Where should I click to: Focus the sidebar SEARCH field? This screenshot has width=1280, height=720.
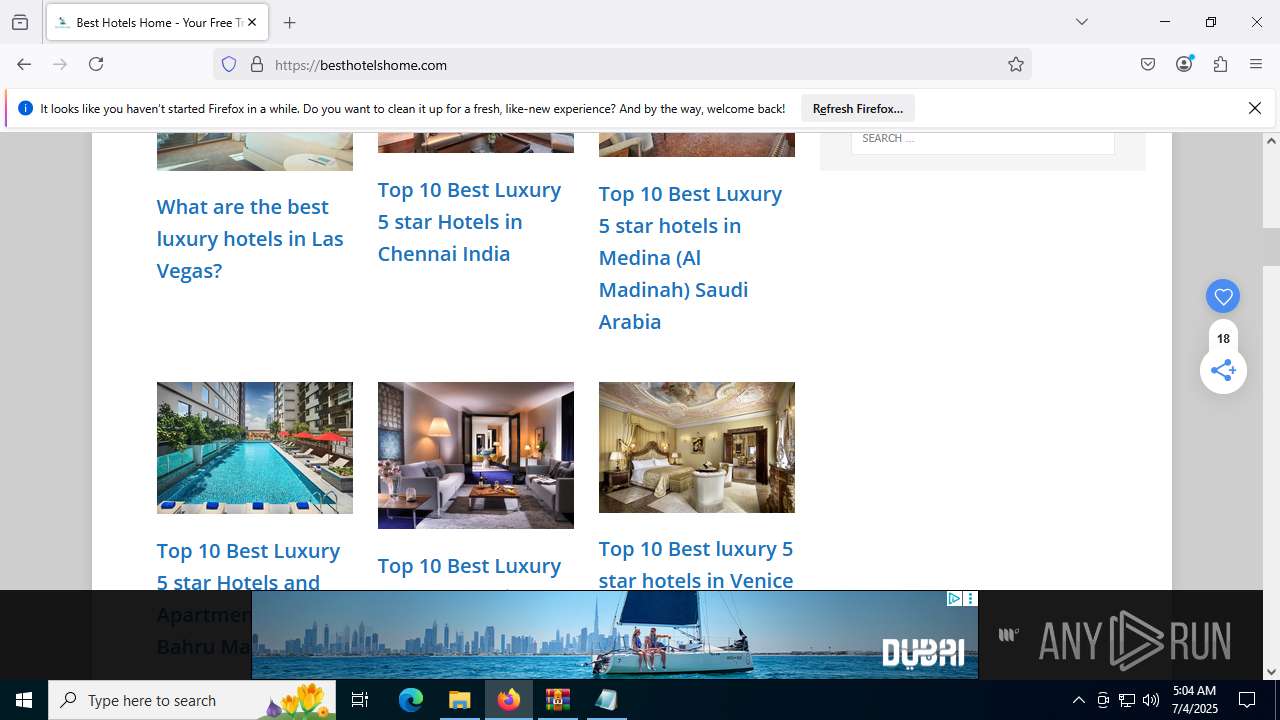click(x=983, y=140)
